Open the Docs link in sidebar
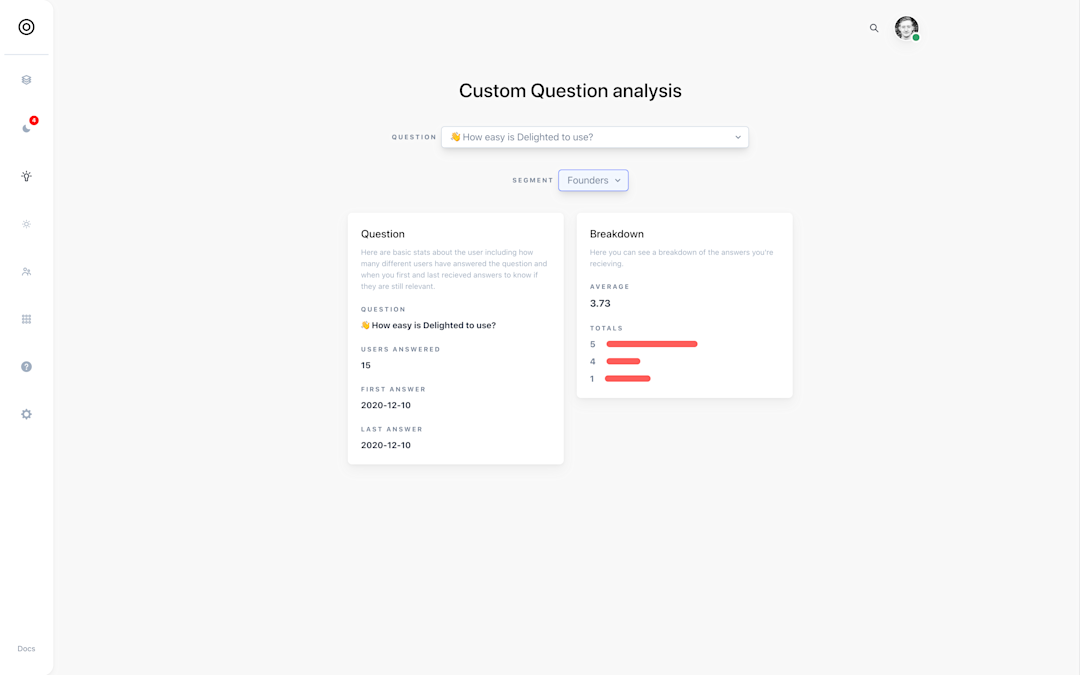This screenshot has height=675, width=1080. tap(26, 649)
